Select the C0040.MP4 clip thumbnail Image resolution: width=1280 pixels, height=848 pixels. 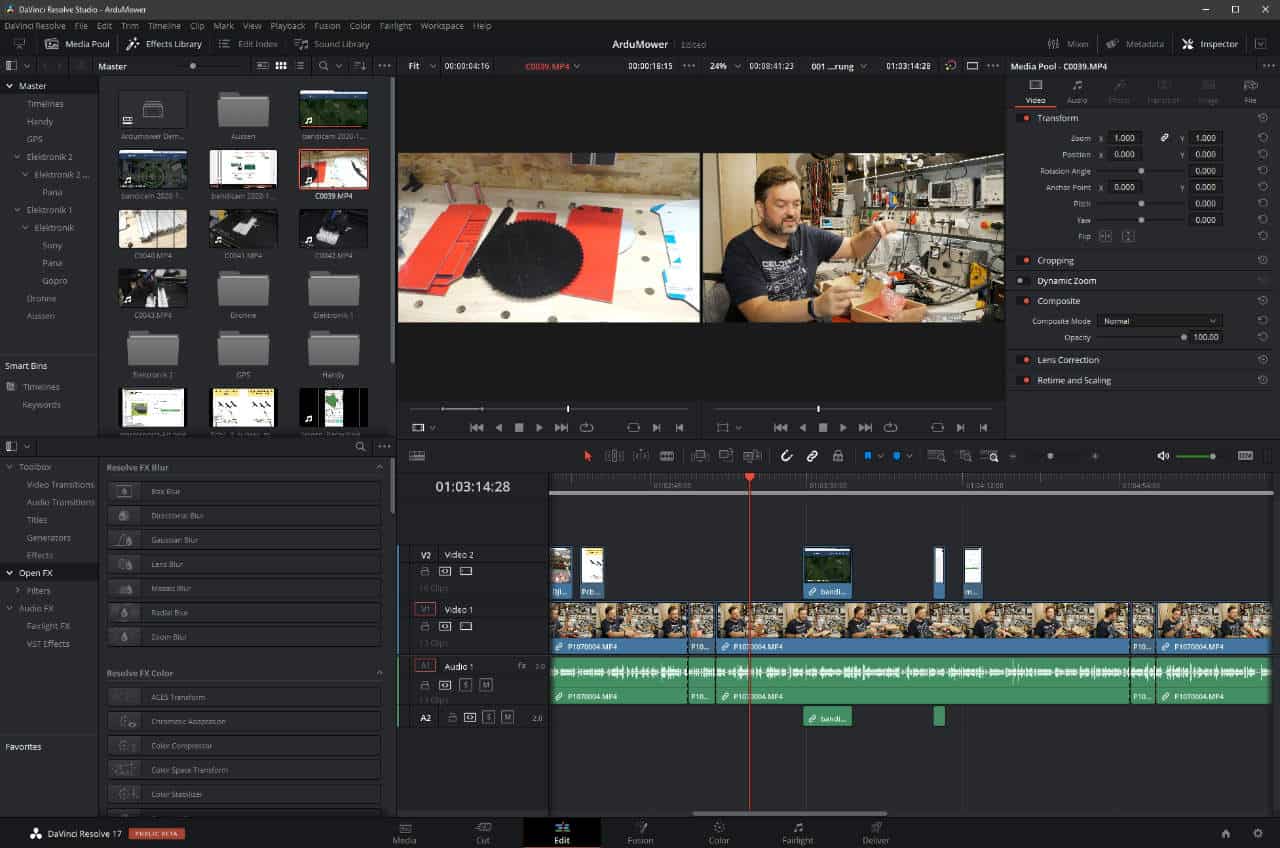pyautogui.click(x=153, y=230)
